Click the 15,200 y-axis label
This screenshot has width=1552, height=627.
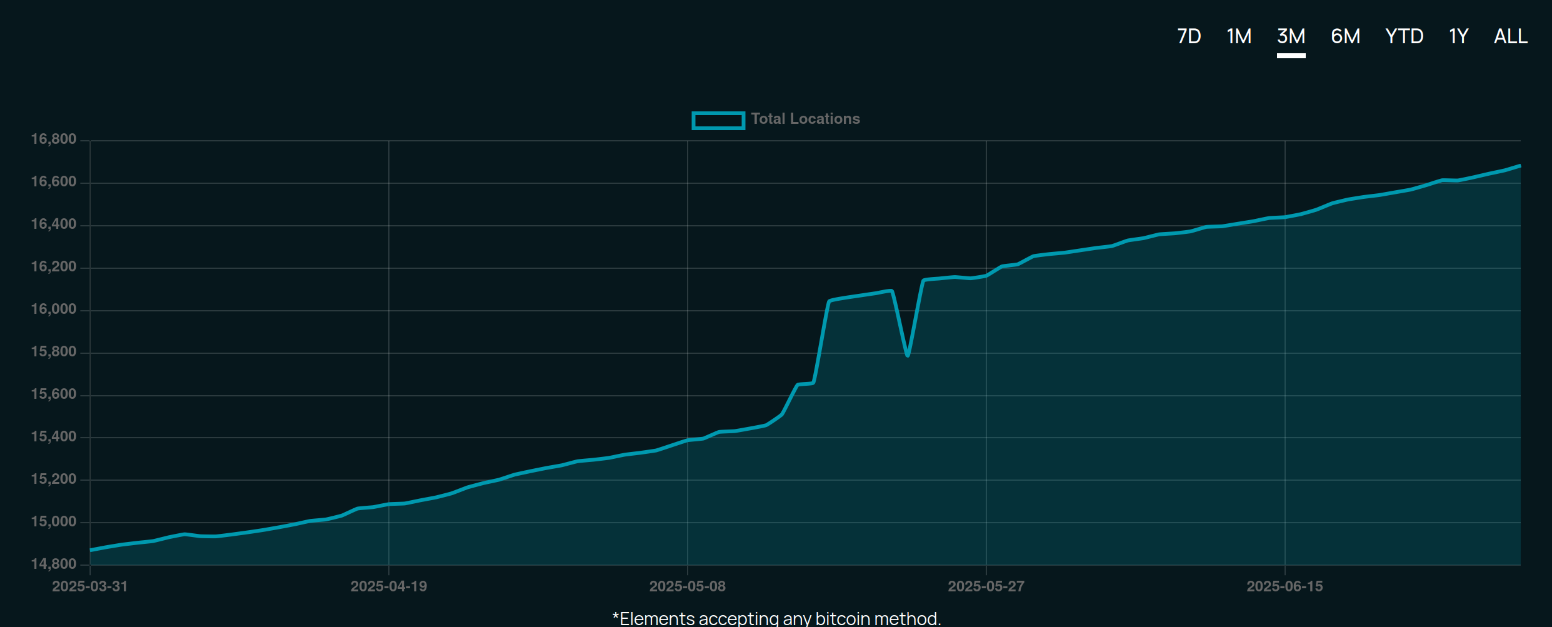(54, 480)
